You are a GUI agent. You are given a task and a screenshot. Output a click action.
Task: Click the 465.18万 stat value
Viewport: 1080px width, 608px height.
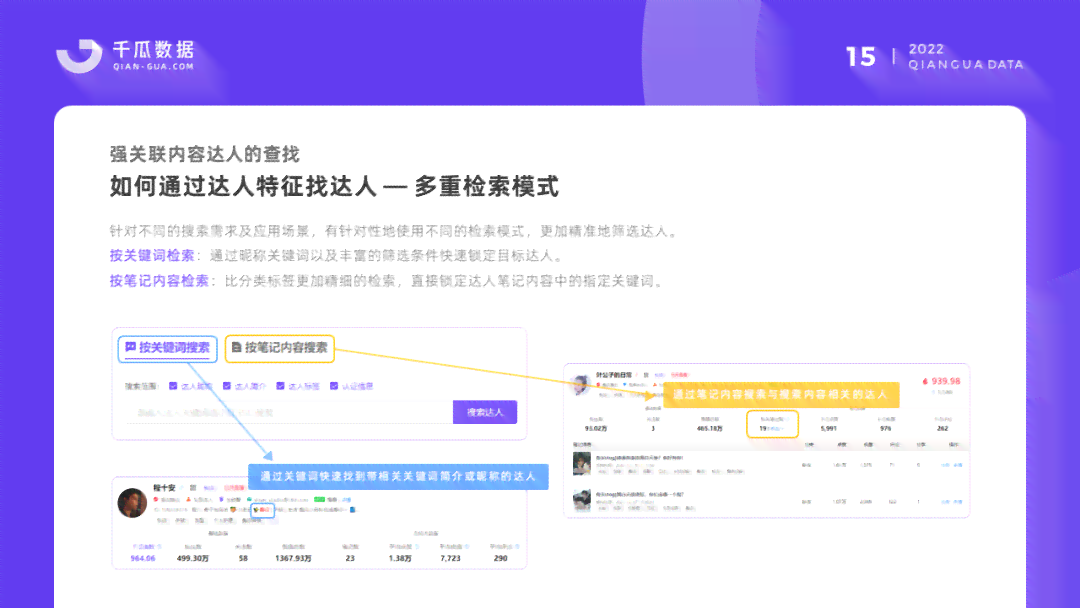point(709,428)
